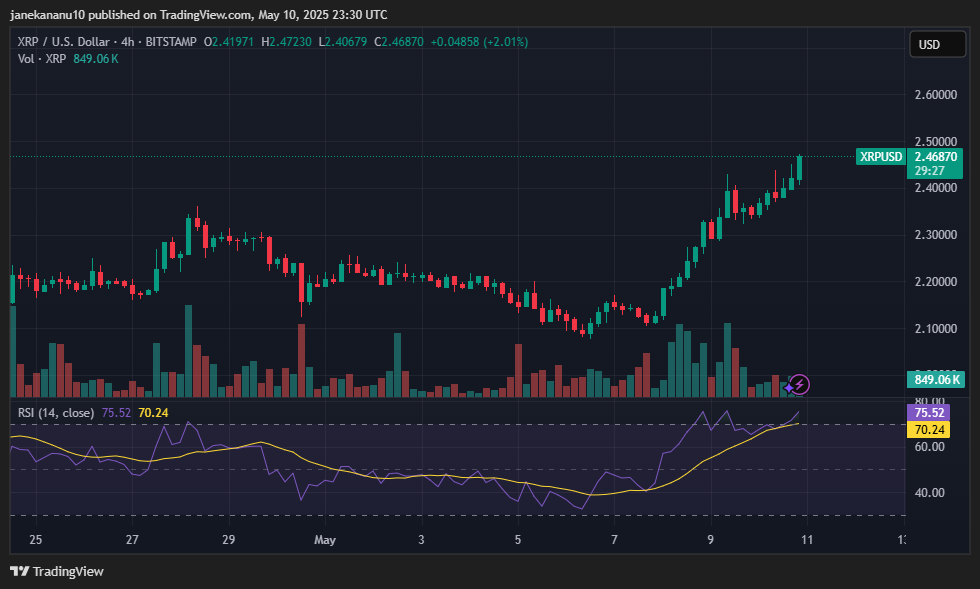Click the yellow 70.24 RSI axis tag

[x=929, y=430]
